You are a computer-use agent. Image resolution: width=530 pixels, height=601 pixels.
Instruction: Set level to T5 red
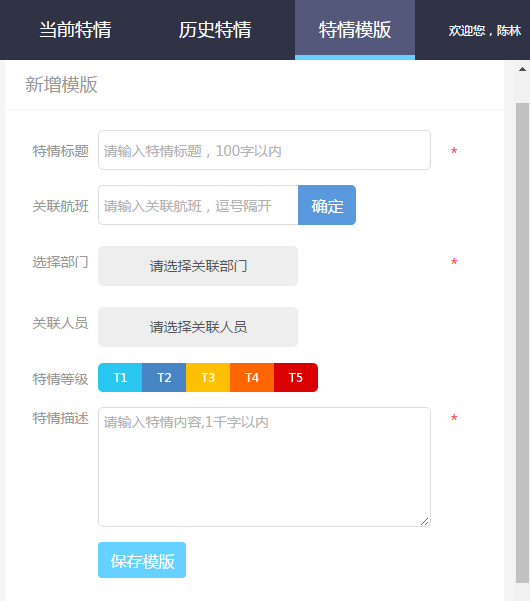(296, 378)
